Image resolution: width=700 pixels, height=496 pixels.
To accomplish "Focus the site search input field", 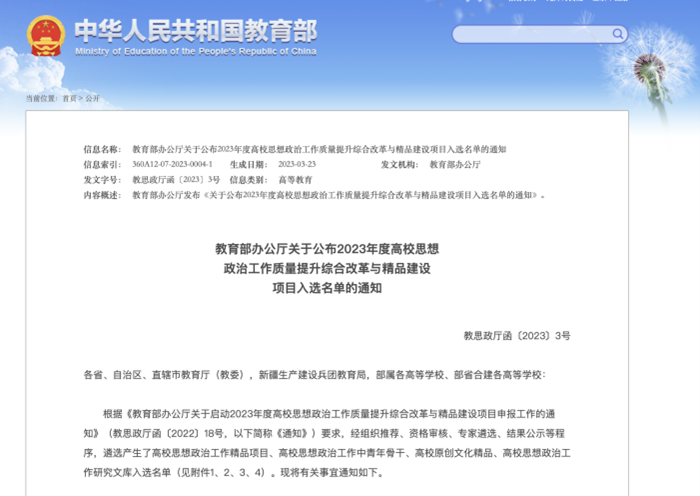I will 539,34.
